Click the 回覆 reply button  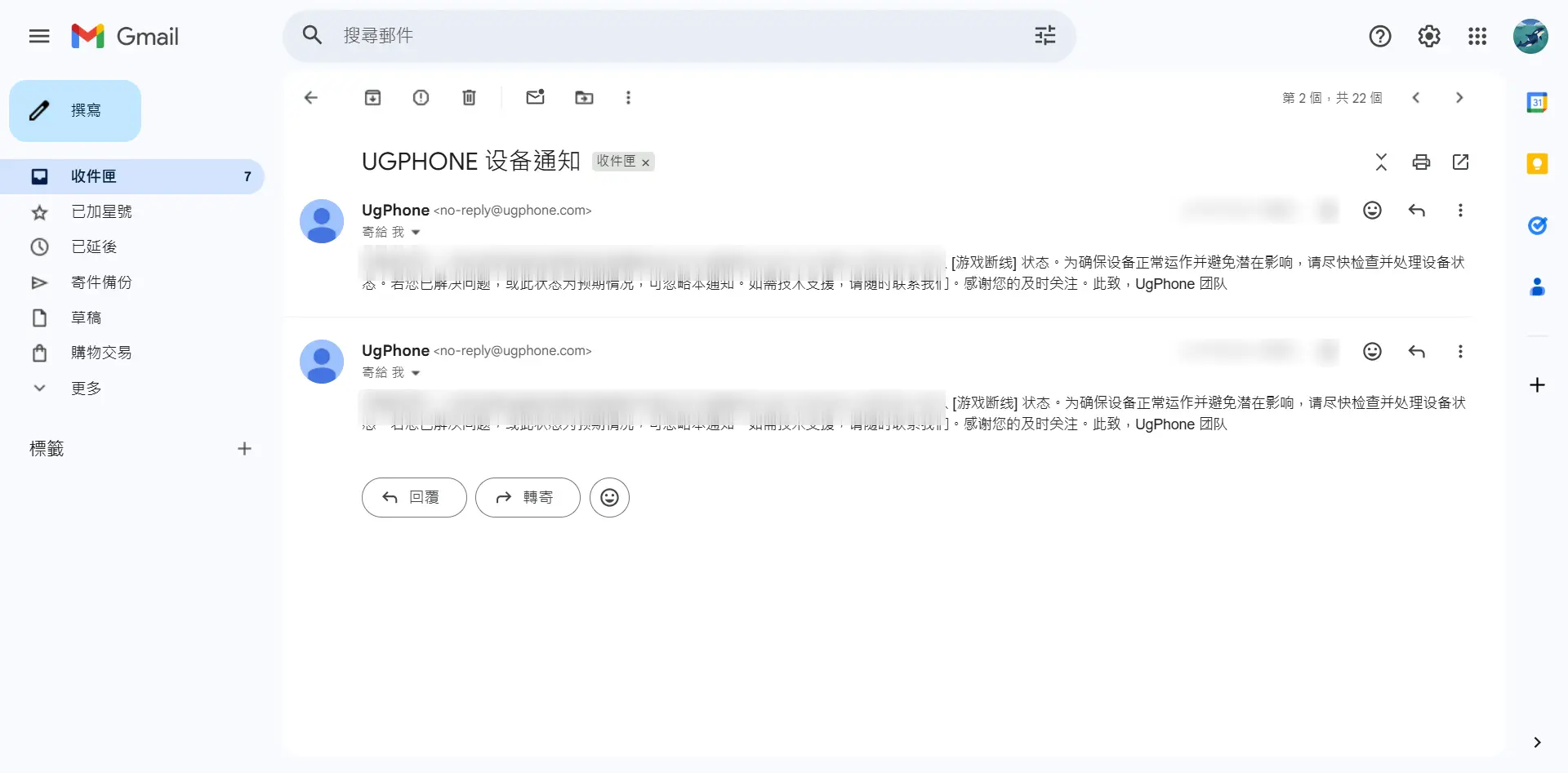(414, 497)
